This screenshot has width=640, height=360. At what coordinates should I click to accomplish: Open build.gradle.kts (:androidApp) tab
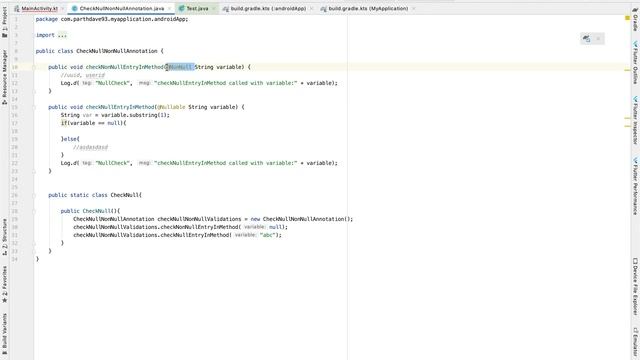(x=268, y=8)
